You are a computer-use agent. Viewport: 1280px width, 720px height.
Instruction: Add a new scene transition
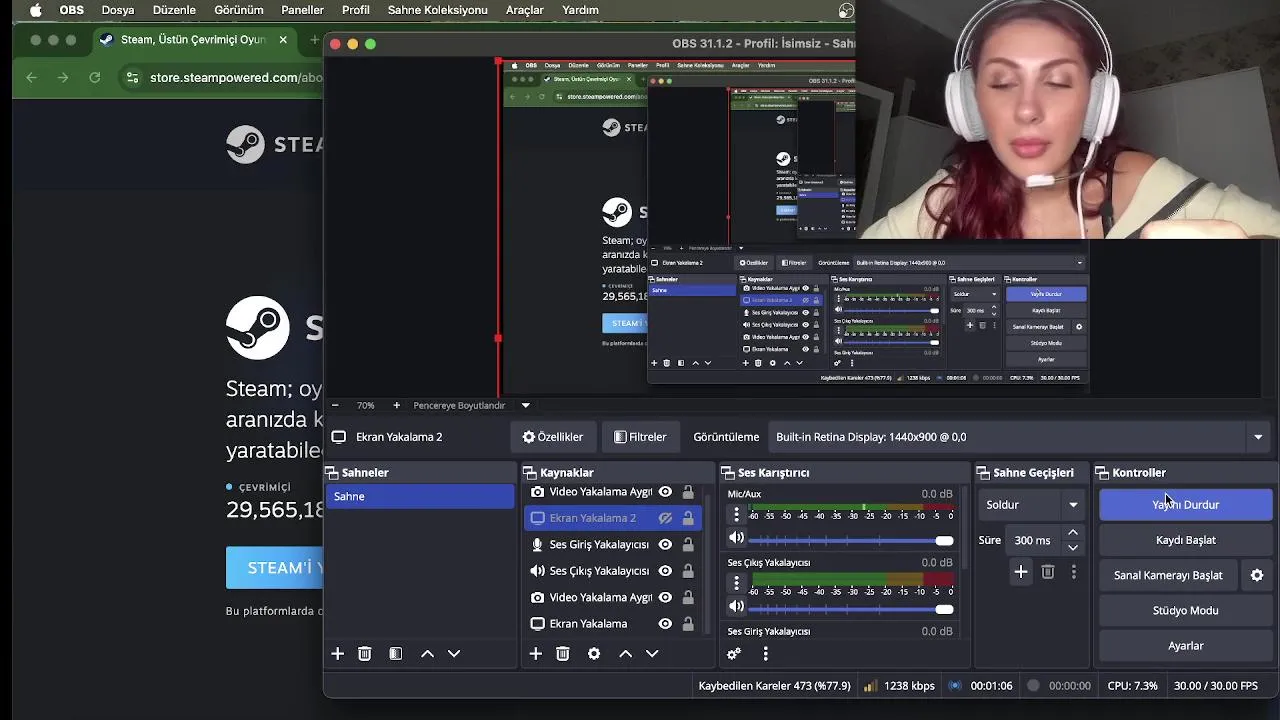(x=1021, y=572)
